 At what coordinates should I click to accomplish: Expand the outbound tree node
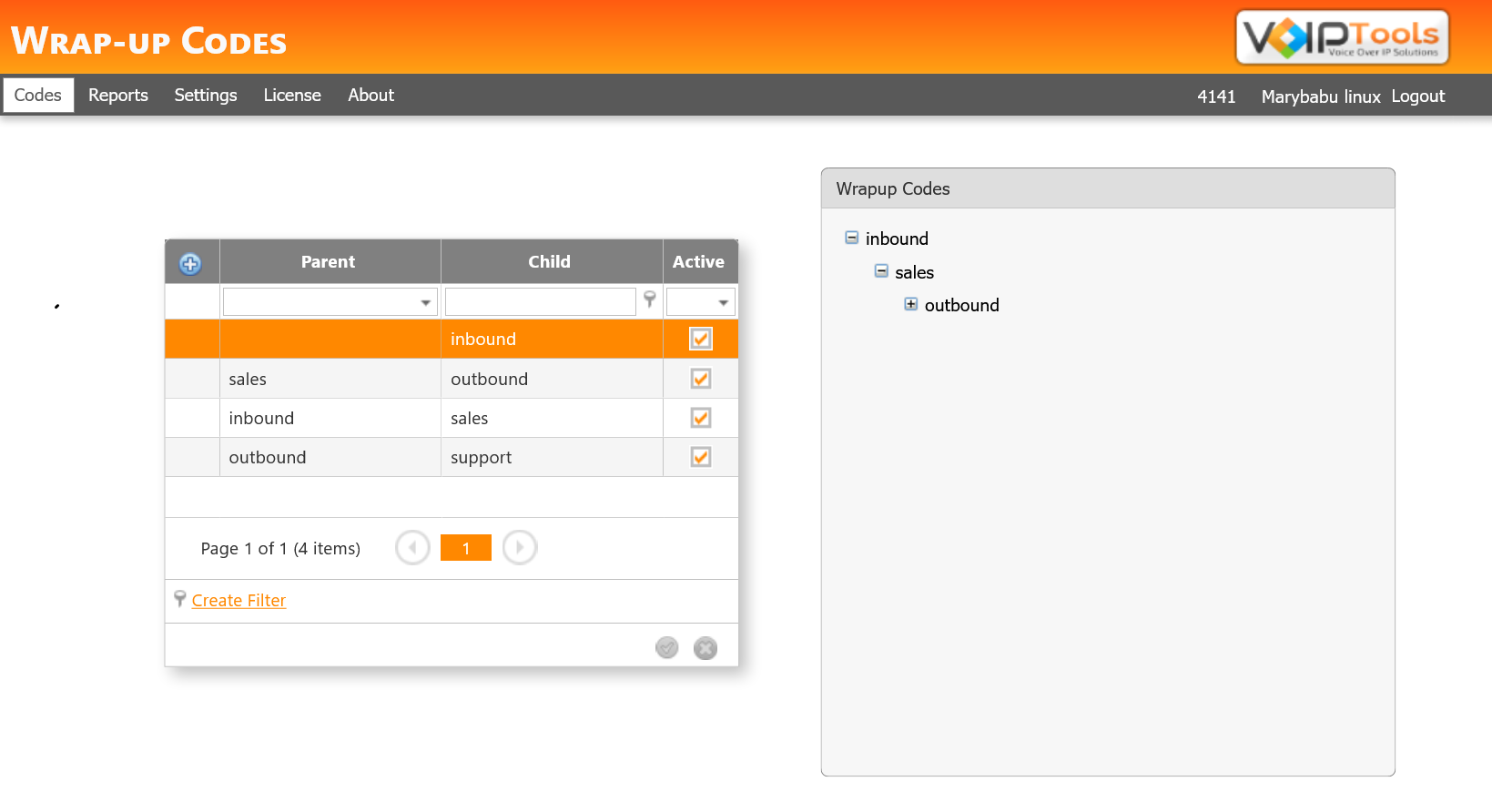910,304
